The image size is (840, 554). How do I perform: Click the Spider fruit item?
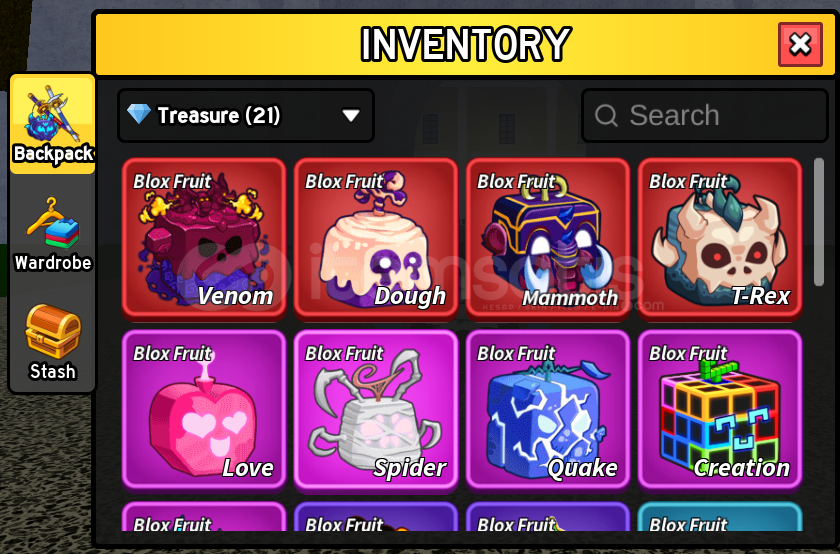[376, 410]
